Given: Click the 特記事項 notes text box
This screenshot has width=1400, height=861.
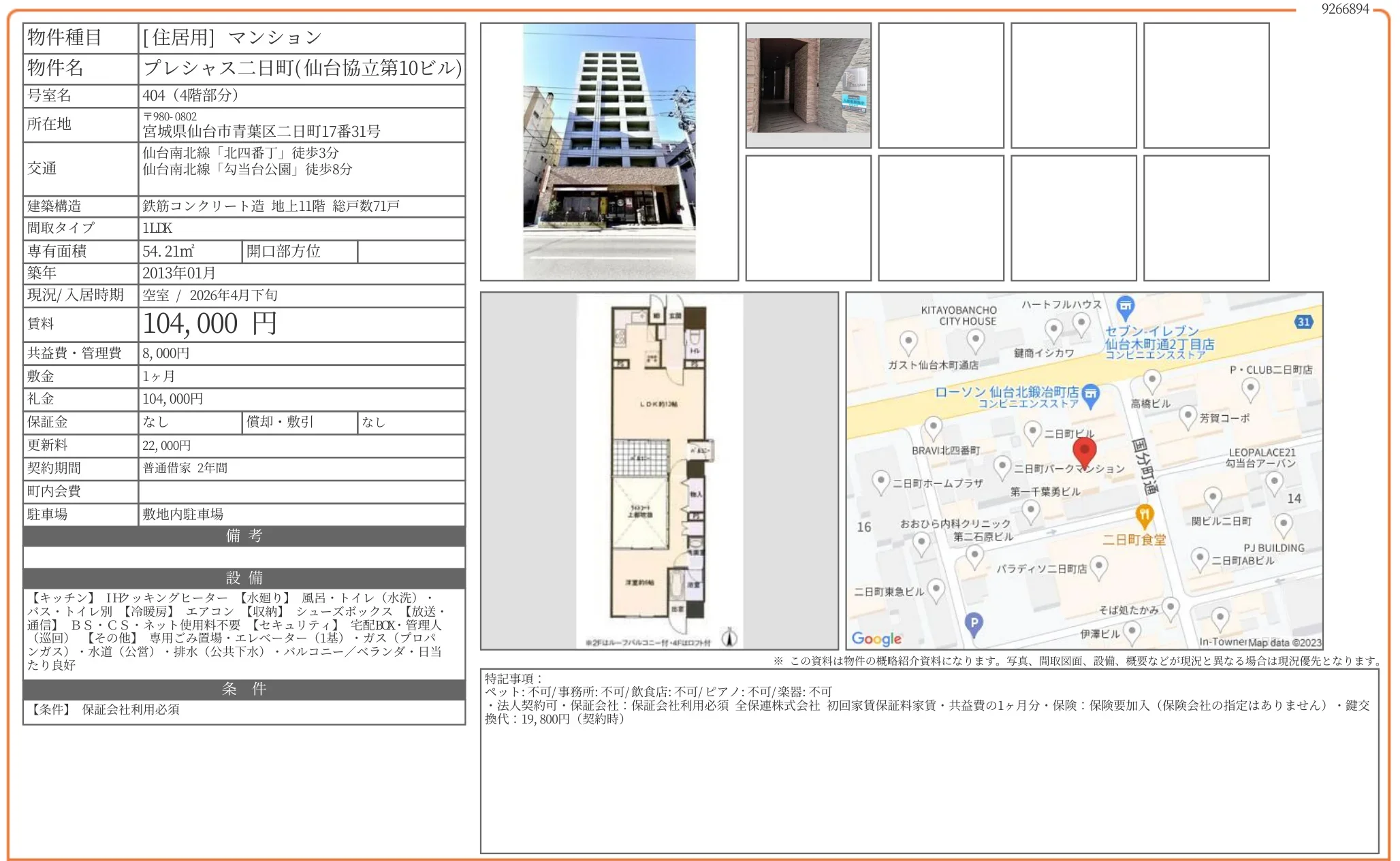Looking at the screenshot, I should tap(929, 760).
